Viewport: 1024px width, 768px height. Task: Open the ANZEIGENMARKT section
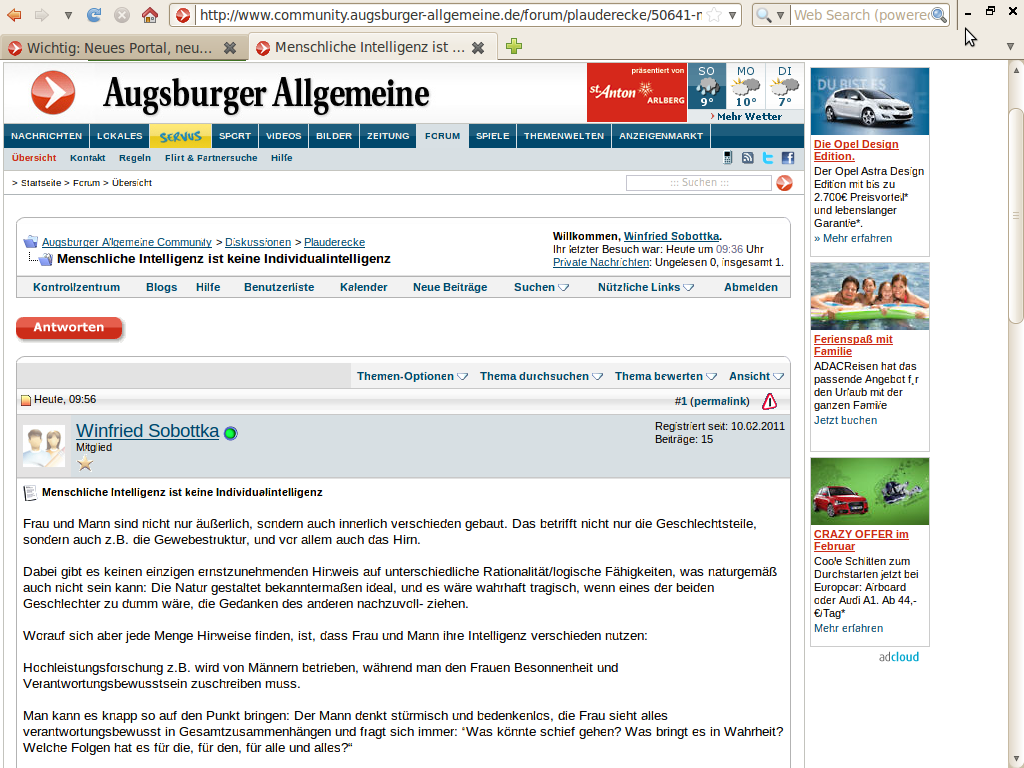tap(661, 136)
